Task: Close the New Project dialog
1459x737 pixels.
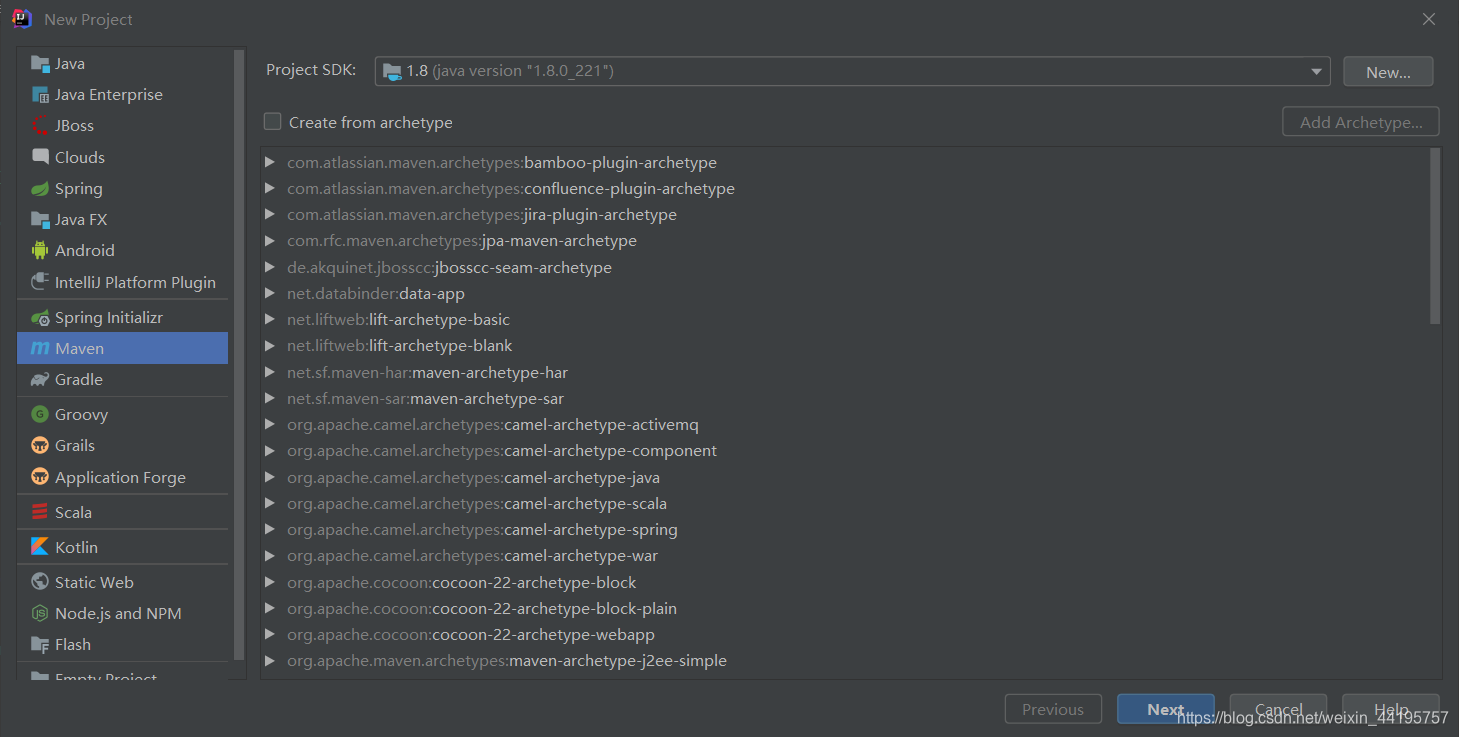Action: coord(1429,19)
